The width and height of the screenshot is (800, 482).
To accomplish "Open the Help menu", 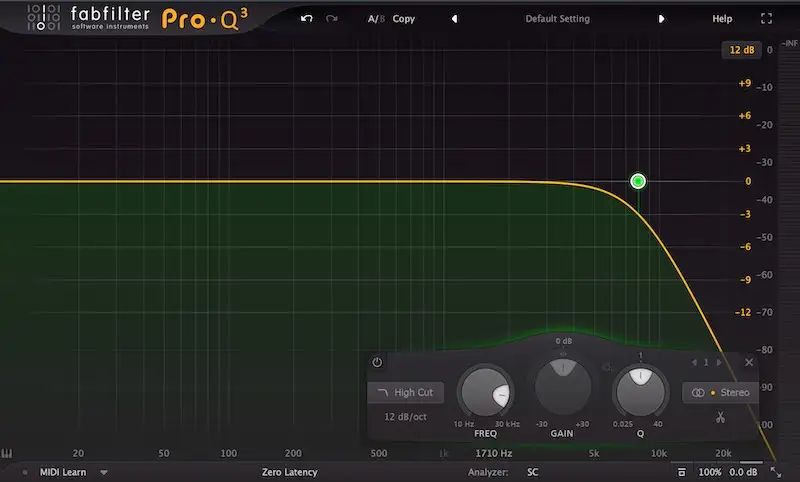I will click(x=721, y=19).
